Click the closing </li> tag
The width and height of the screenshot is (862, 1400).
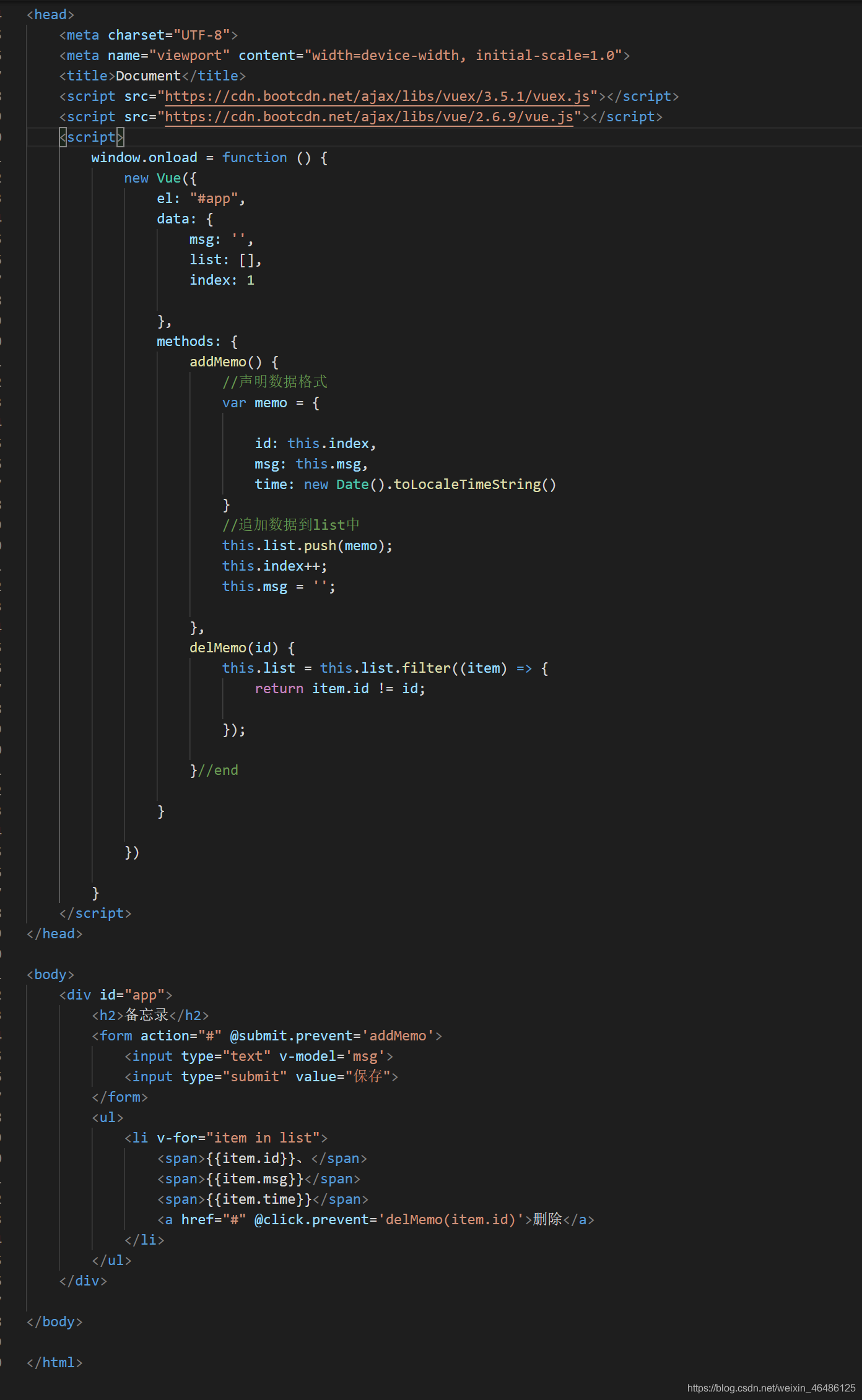(144, 1240)
